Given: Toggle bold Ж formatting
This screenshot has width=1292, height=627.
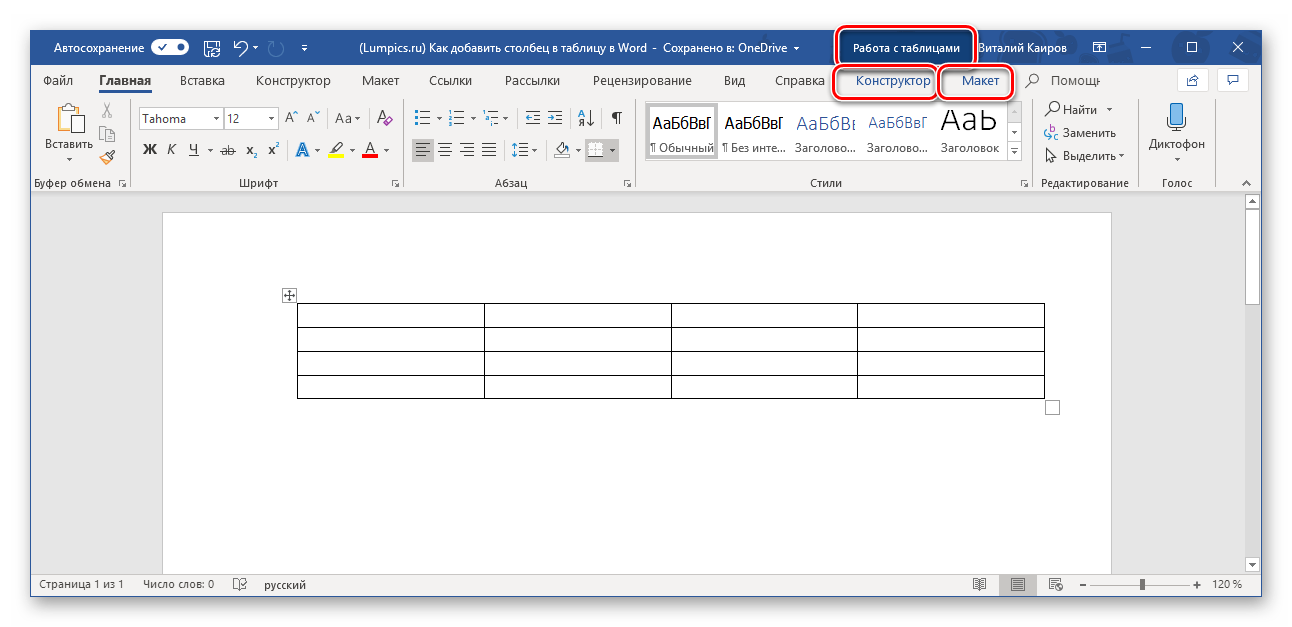Looking at the screenshot, I should (150, 150).
